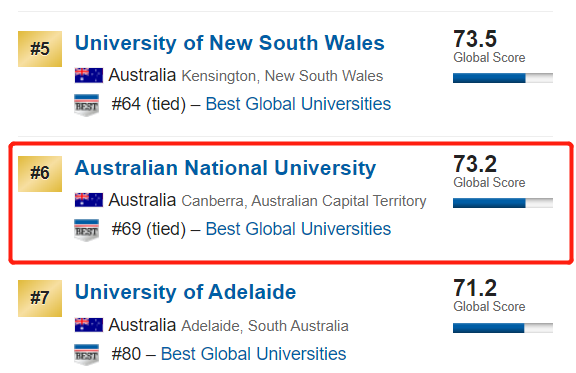Click Australian flag beside Adelaide location
Viewport: 576px width, 373px height.
[89, 325]
